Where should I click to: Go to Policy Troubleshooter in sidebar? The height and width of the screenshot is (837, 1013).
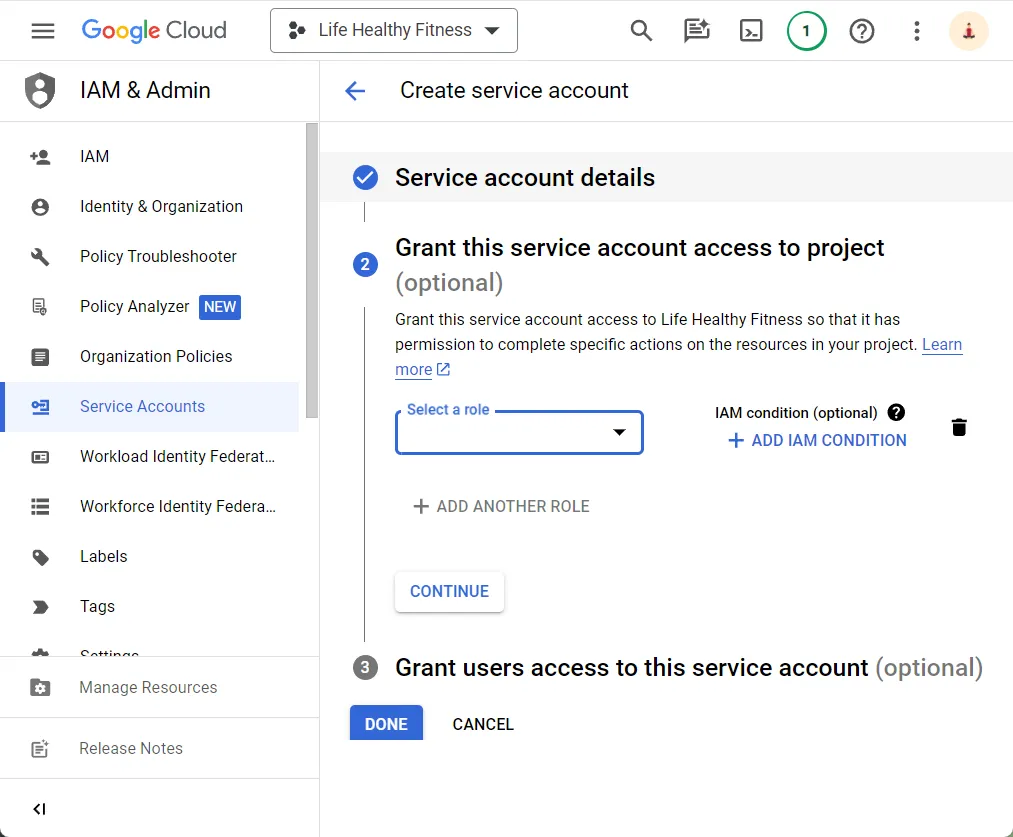point(158,257)
